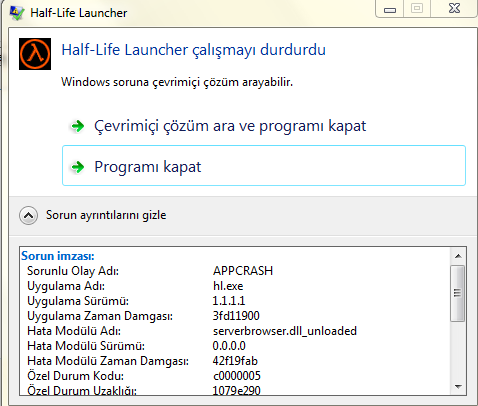The height and width of the screenshot is (406, 478).
Task: Click green arrow beside Çevrimiçi çözüm ara
Action: [x=78, y=126]
